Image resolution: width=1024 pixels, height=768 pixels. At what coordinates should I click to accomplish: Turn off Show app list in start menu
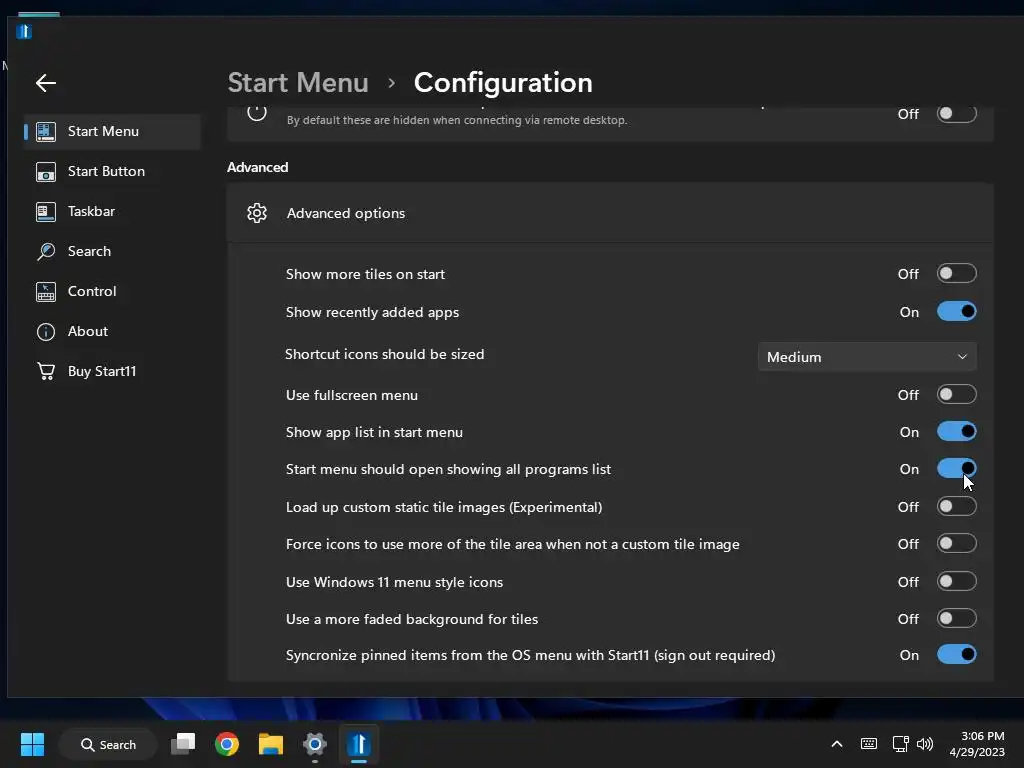(957, 432)
